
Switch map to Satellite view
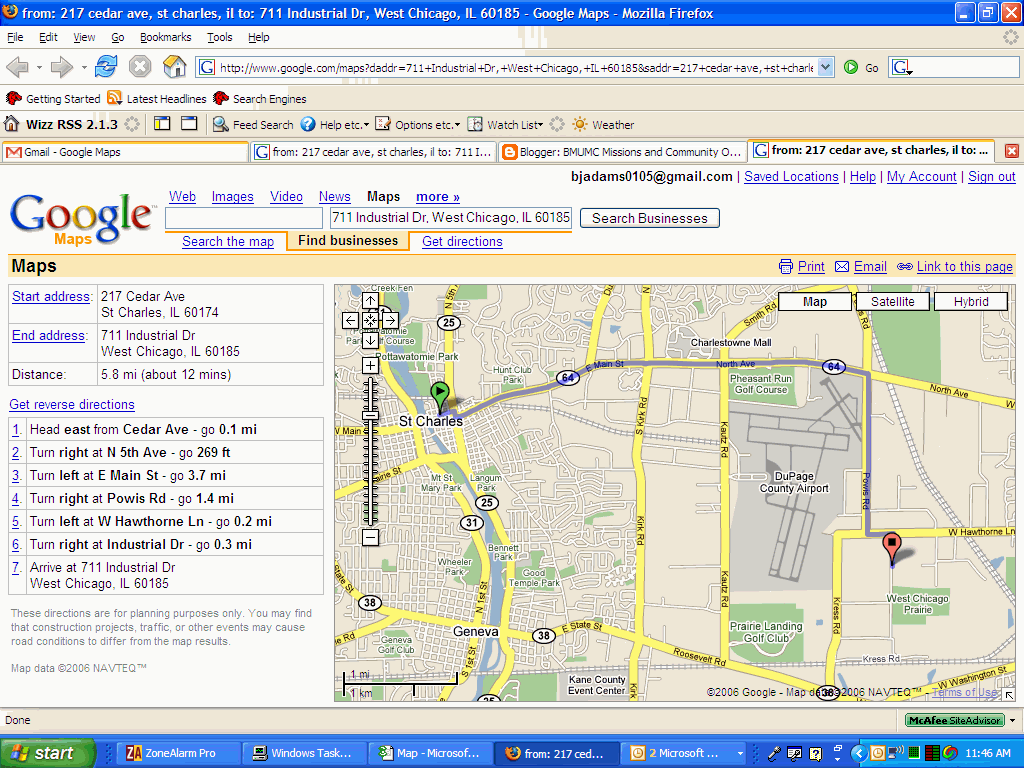(892, 302)
